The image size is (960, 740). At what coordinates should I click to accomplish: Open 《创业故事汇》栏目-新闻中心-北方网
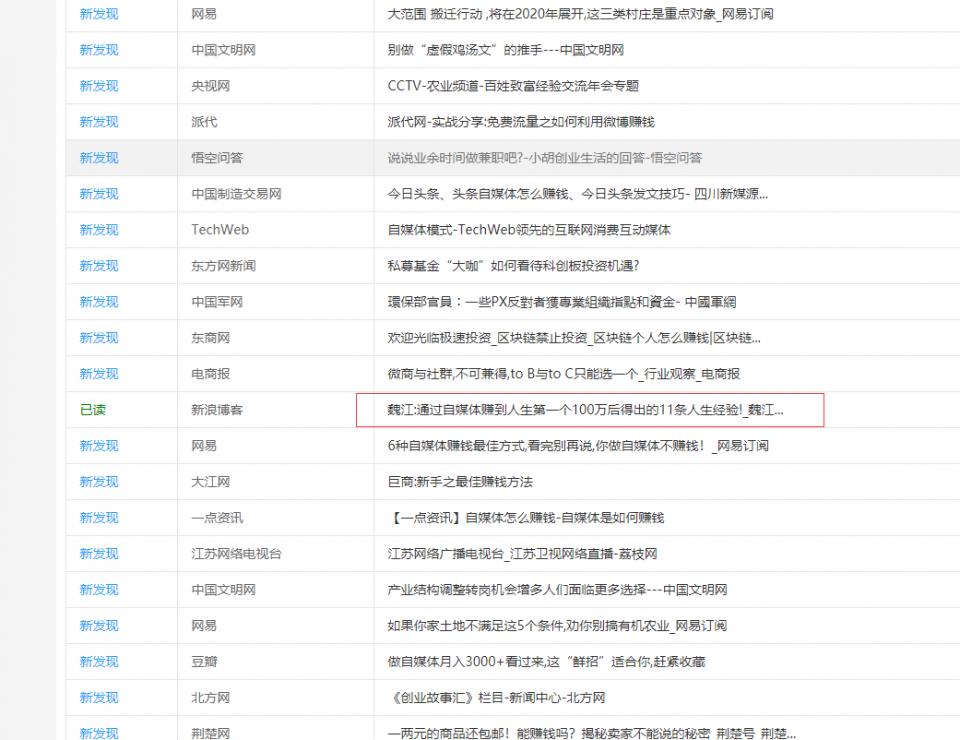497,698
